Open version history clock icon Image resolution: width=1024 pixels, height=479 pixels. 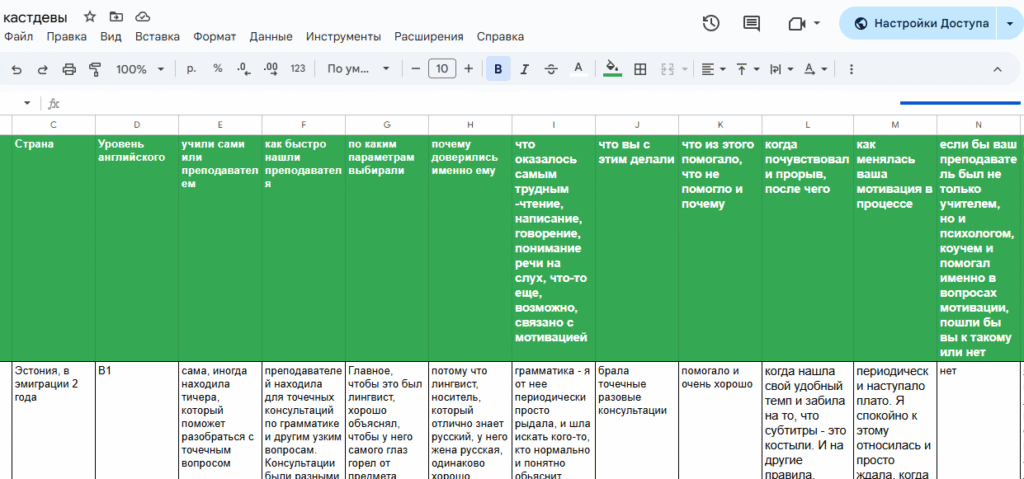[711, 24]
